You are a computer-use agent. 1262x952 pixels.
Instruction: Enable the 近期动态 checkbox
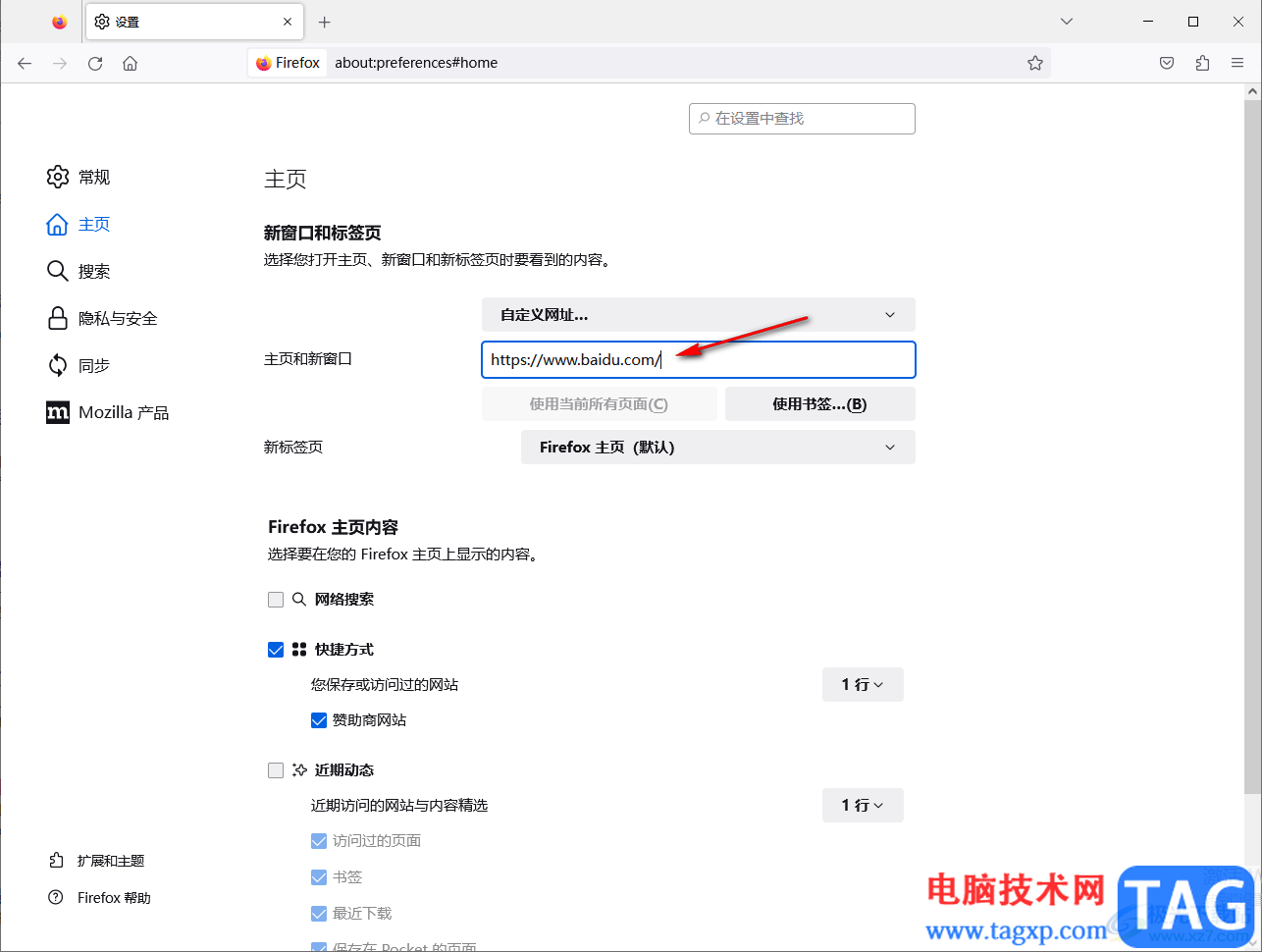pyautogui.click(x=276, y=770)
